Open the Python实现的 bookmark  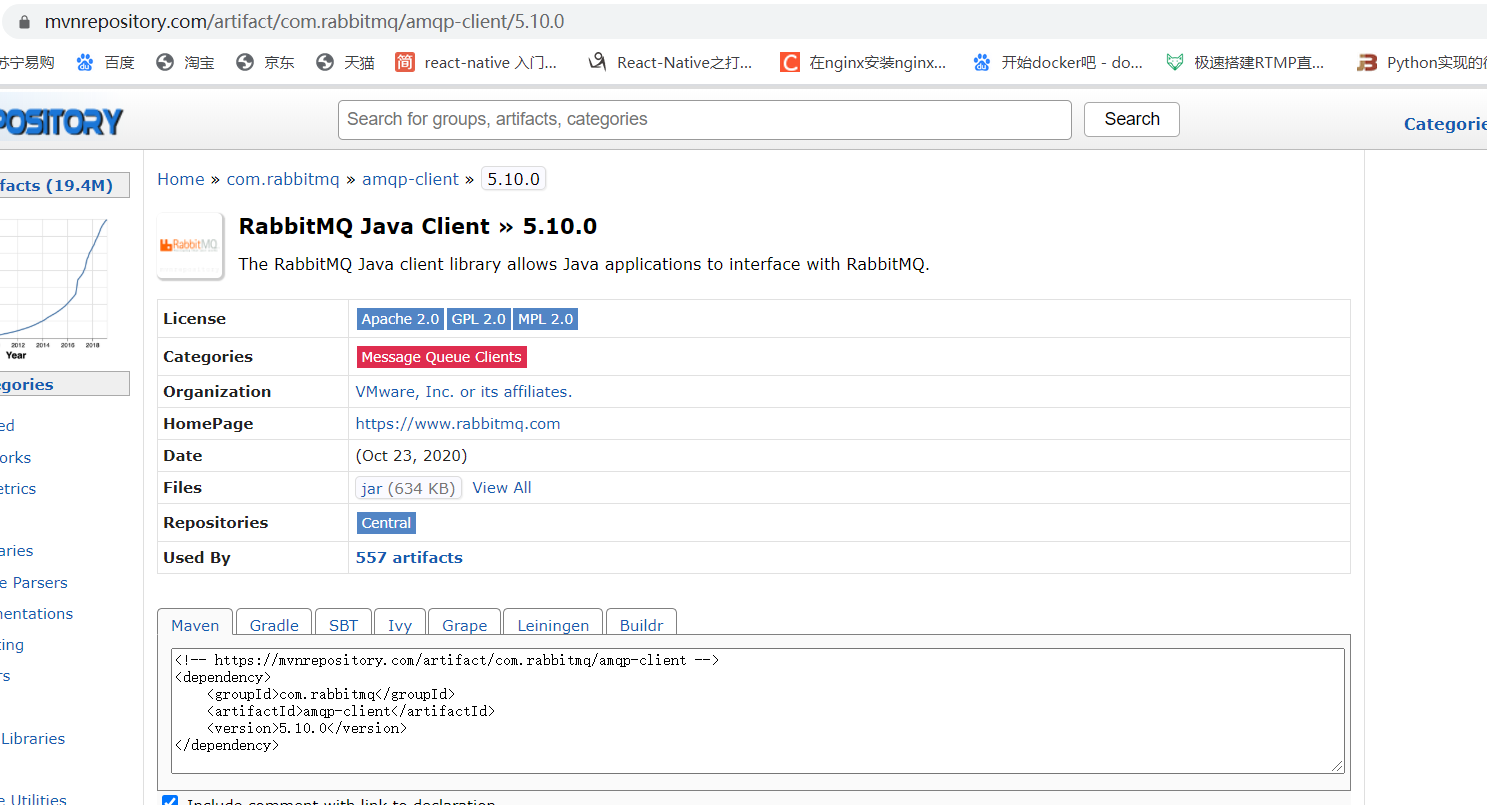(x=1421, y=62)
